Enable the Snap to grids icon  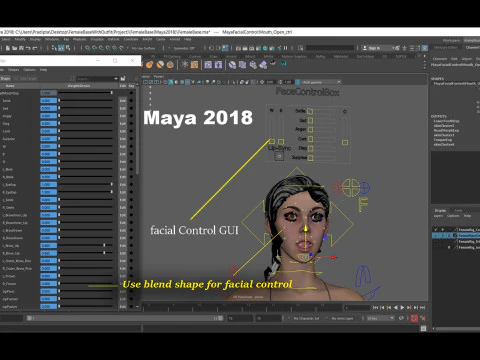click(x=88, y=48)
